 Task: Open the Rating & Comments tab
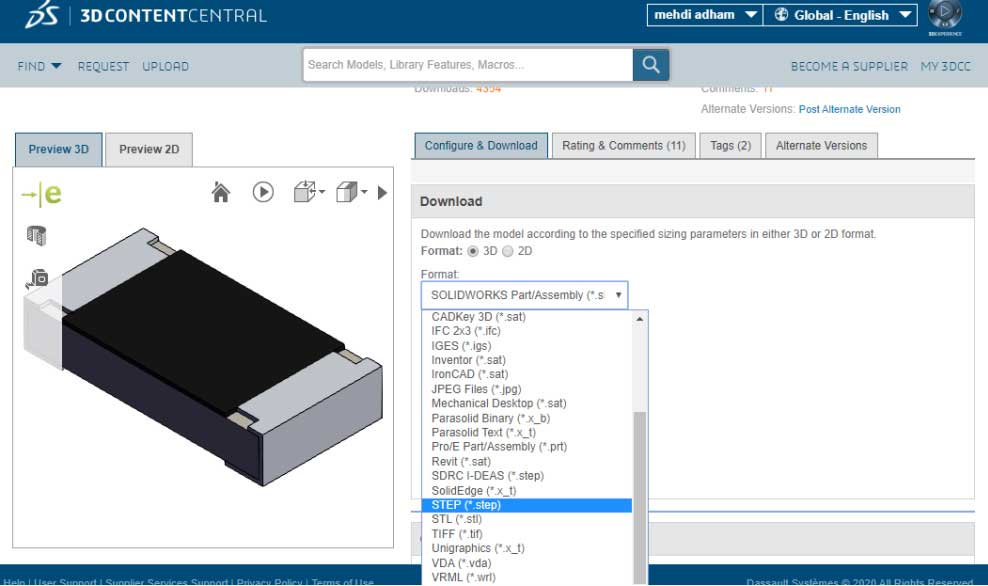623,146
